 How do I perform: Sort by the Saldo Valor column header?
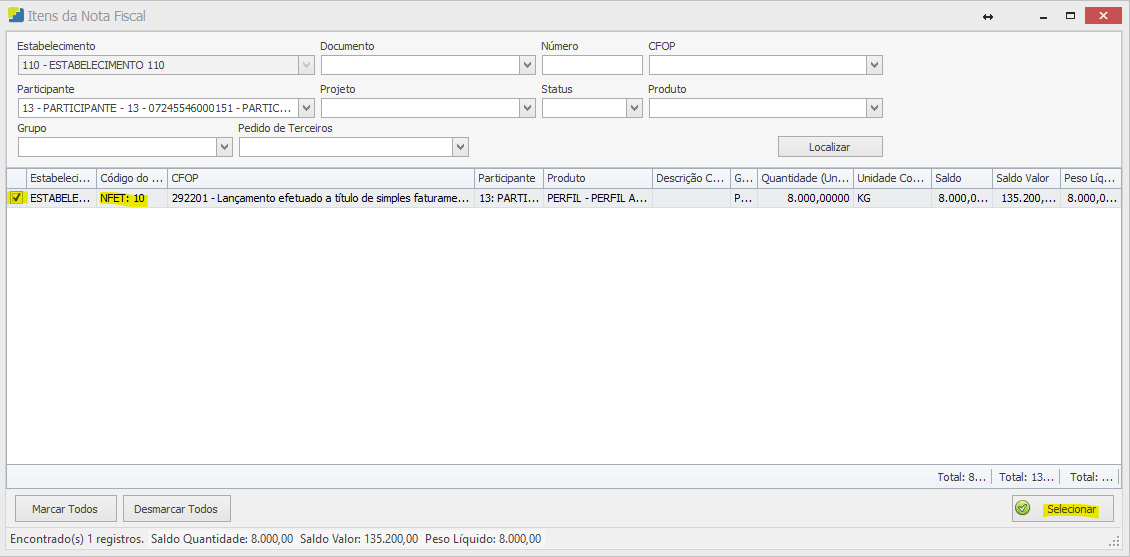tap(1024, 178)
